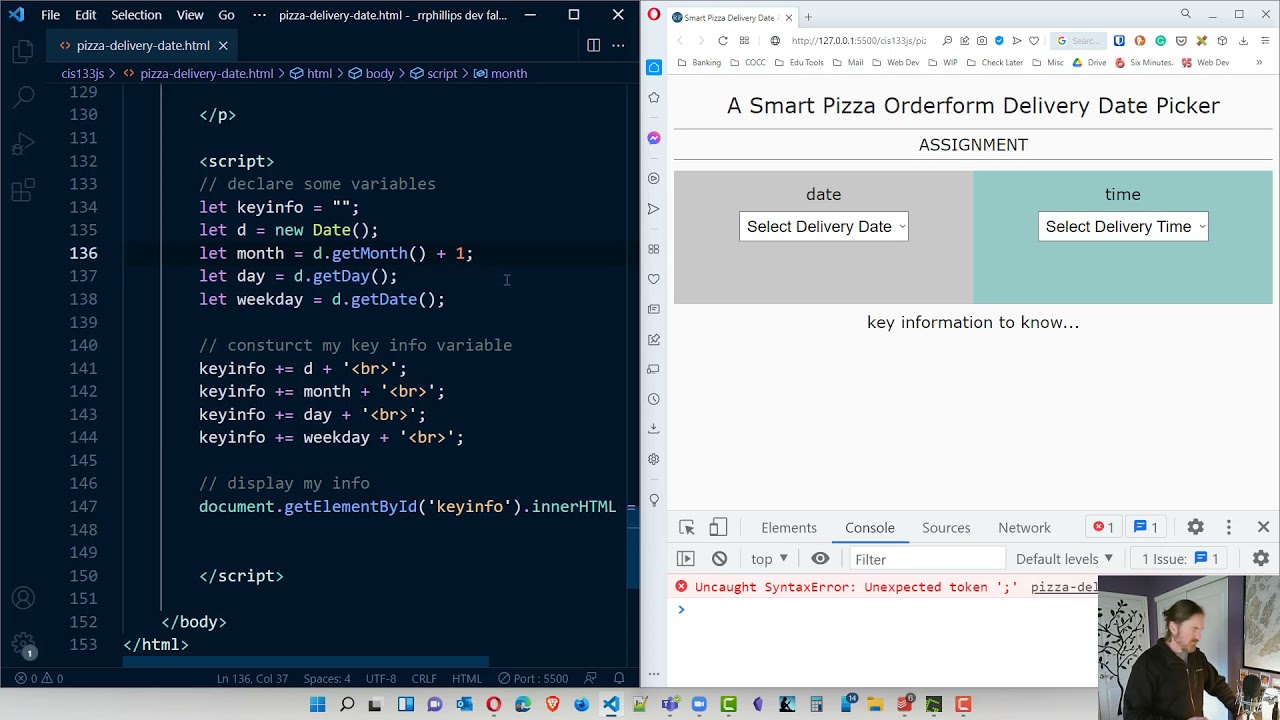Toggle the console sidebar panel

pyautogui.click(x=685, y=559)
